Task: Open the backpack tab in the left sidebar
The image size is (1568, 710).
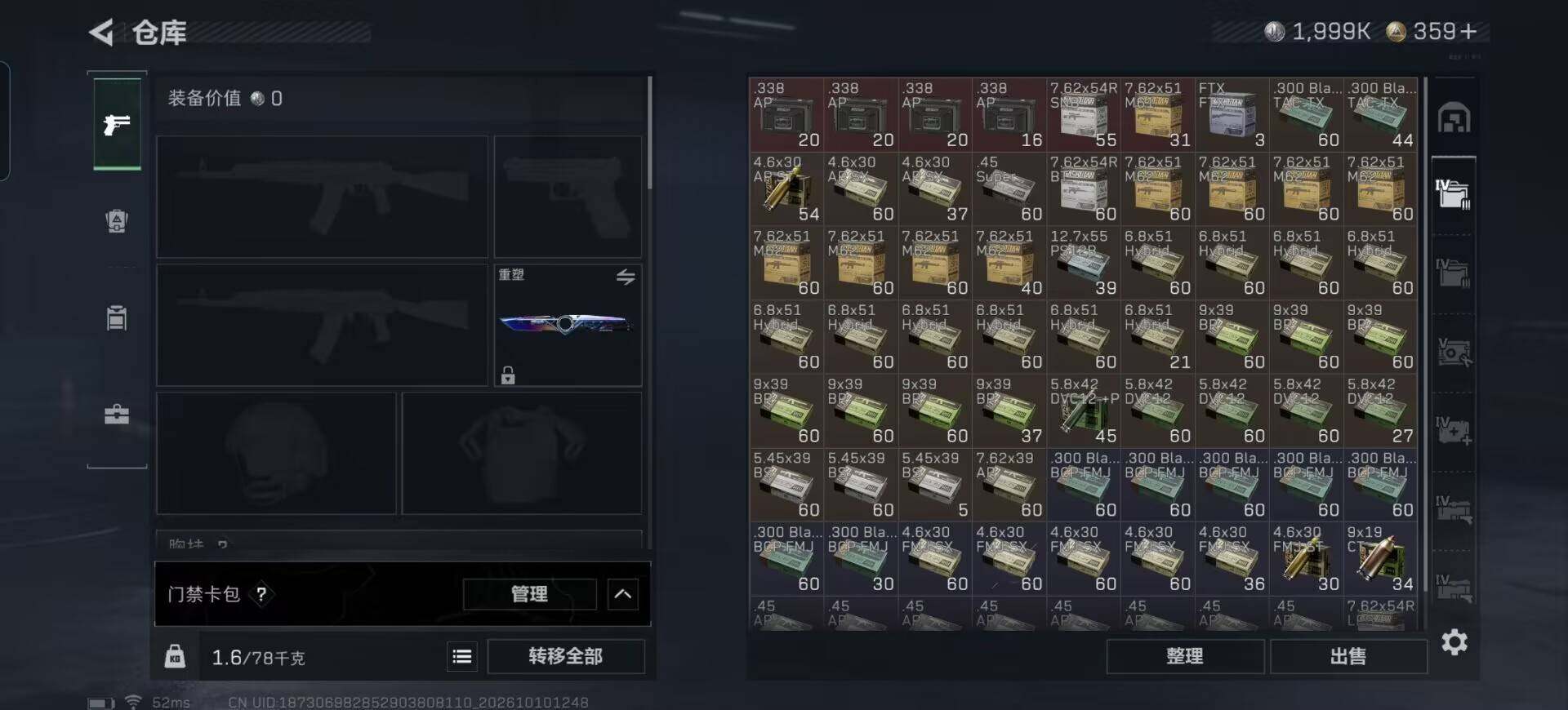Action: tap(117, 221)
